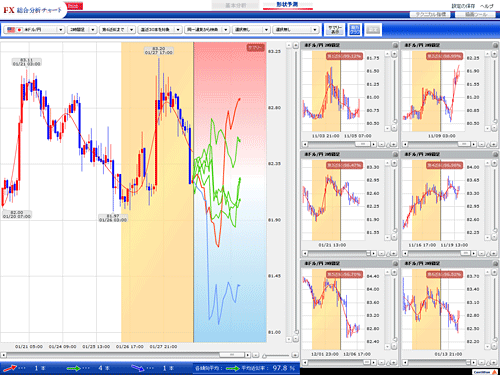Switch to the 形状予測 tab
Image resolution: width=500 pixels, height=375 pixels.
tap(287, 5)
